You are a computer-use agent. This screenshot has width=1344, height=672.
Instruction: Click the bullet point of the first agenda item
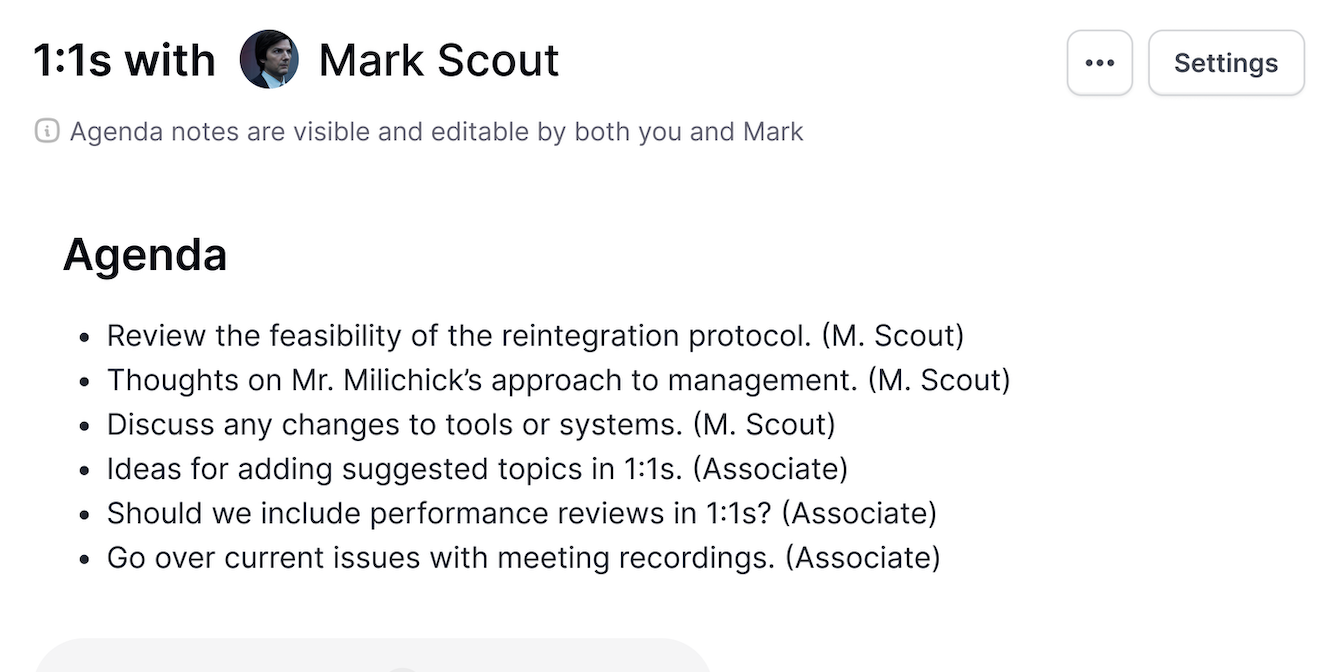pyautogui.click(x=85, y=337)
